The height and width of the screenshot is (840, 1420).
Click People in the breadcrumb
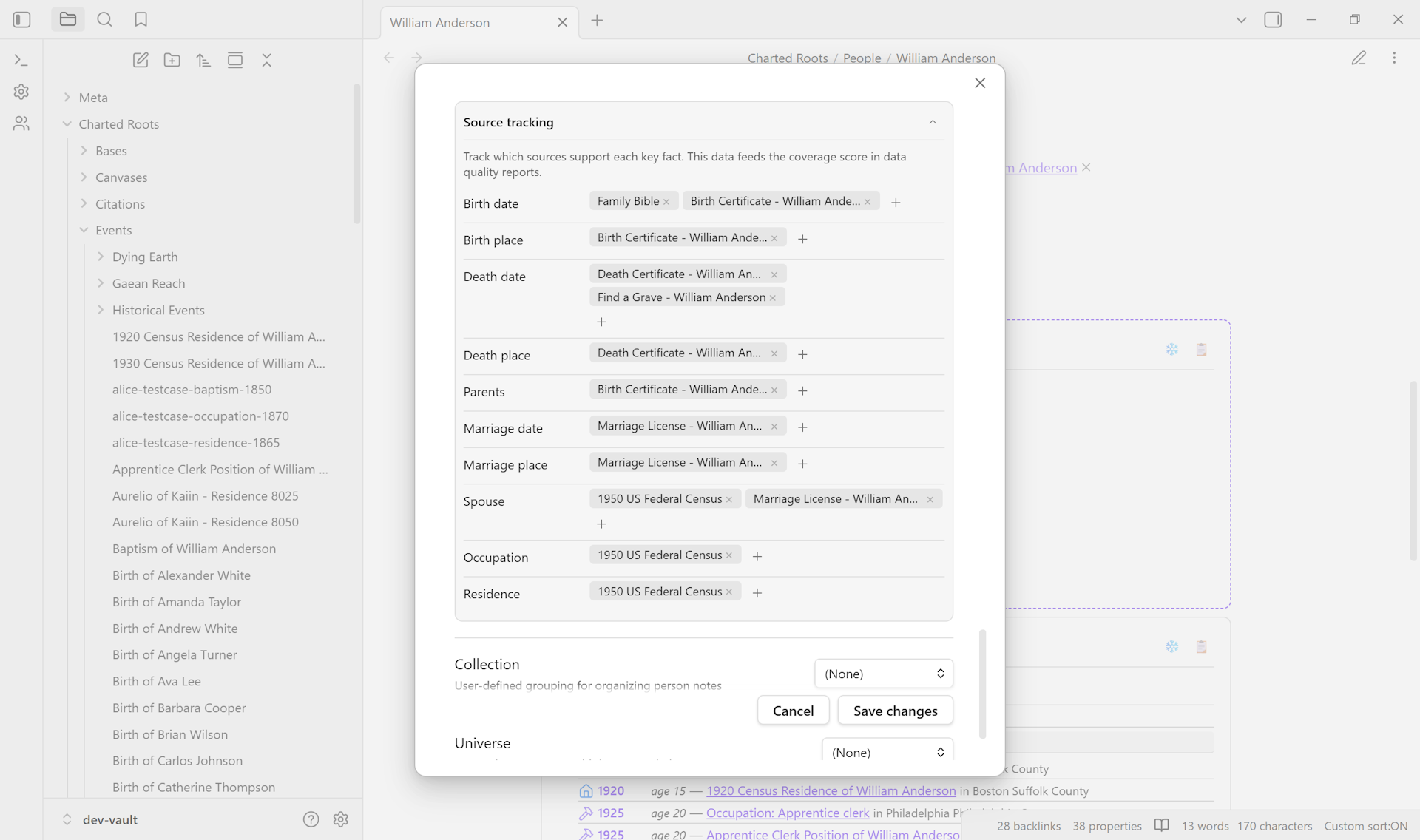pyautogui.click(x=862, y=58)
